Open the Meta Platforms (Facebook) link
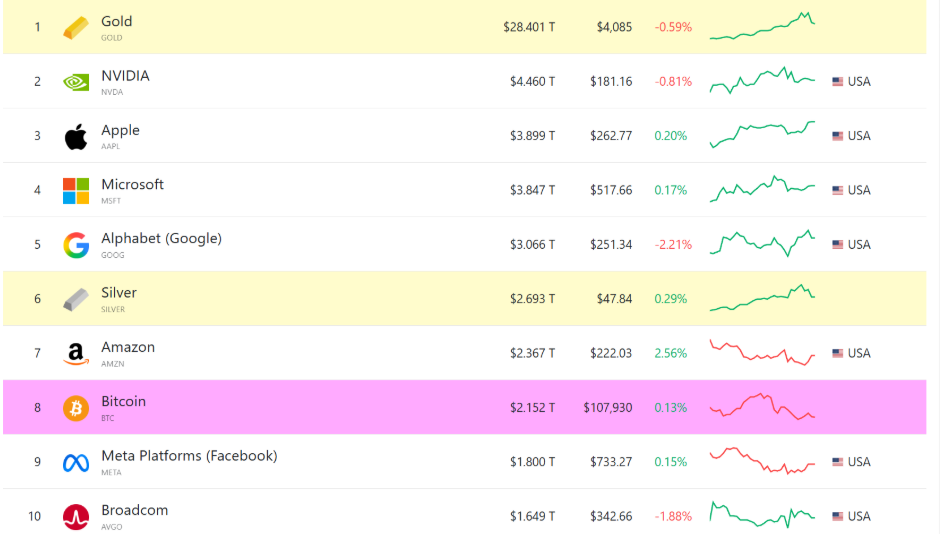Viewport: 940px width, 534px height. click(x=189, y=456)
